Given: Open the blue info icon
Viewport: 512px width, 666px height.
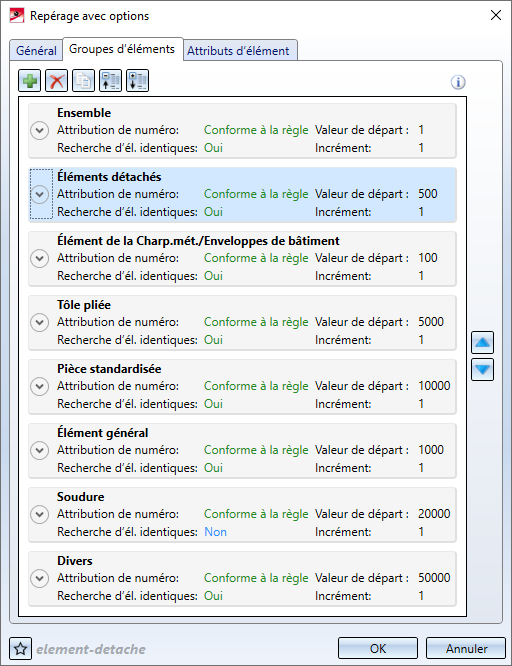Looking at the screenshot, I should pos(458,82).
